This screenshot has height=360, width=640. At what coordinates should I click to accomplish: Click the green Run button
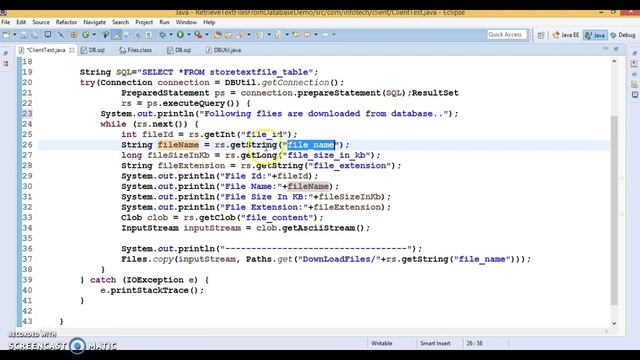tap(180, 35)
